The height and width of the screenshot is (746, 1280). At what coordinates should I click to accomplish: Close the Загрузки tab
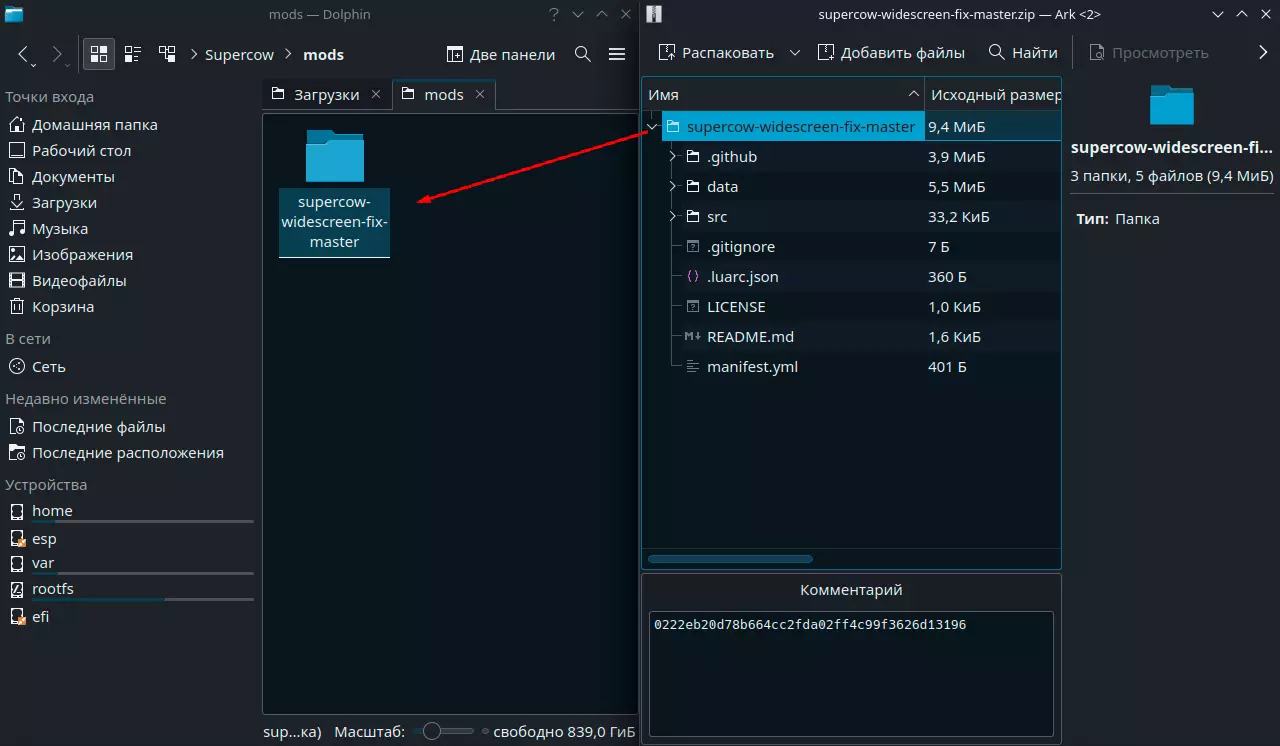(376, 94)
